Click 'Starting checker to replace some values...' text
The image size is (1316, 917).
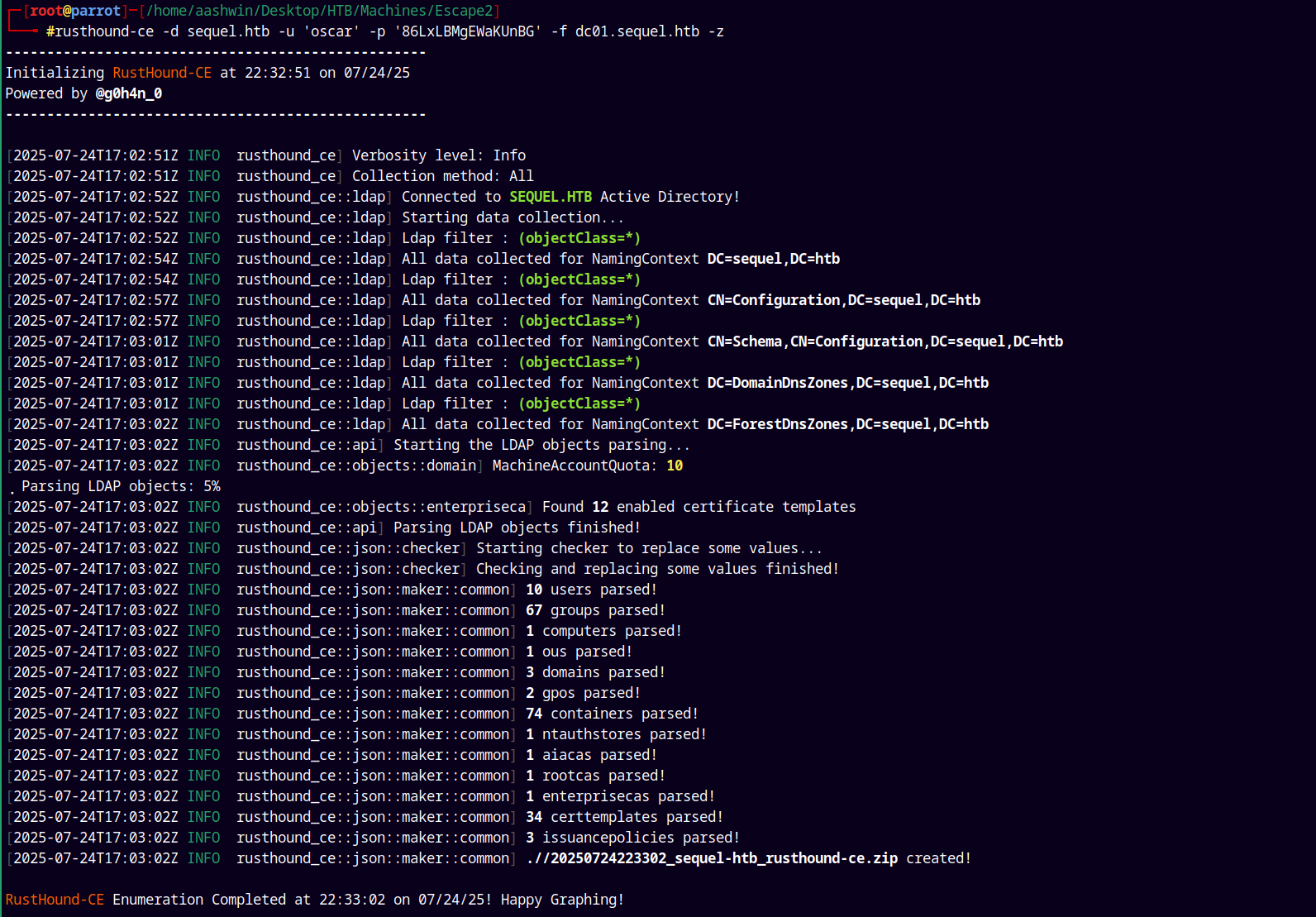tap(649, 548)
